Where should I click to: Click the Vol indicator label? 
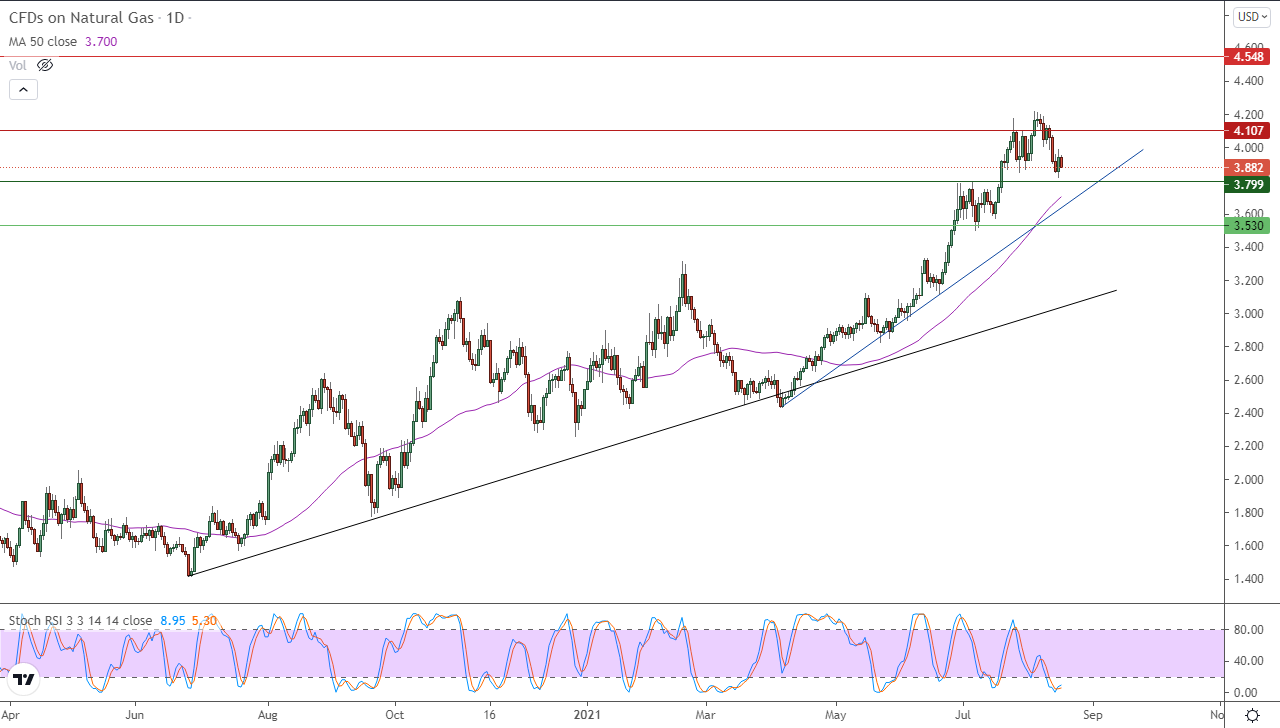pyautogui.click(x=18, y=65)
